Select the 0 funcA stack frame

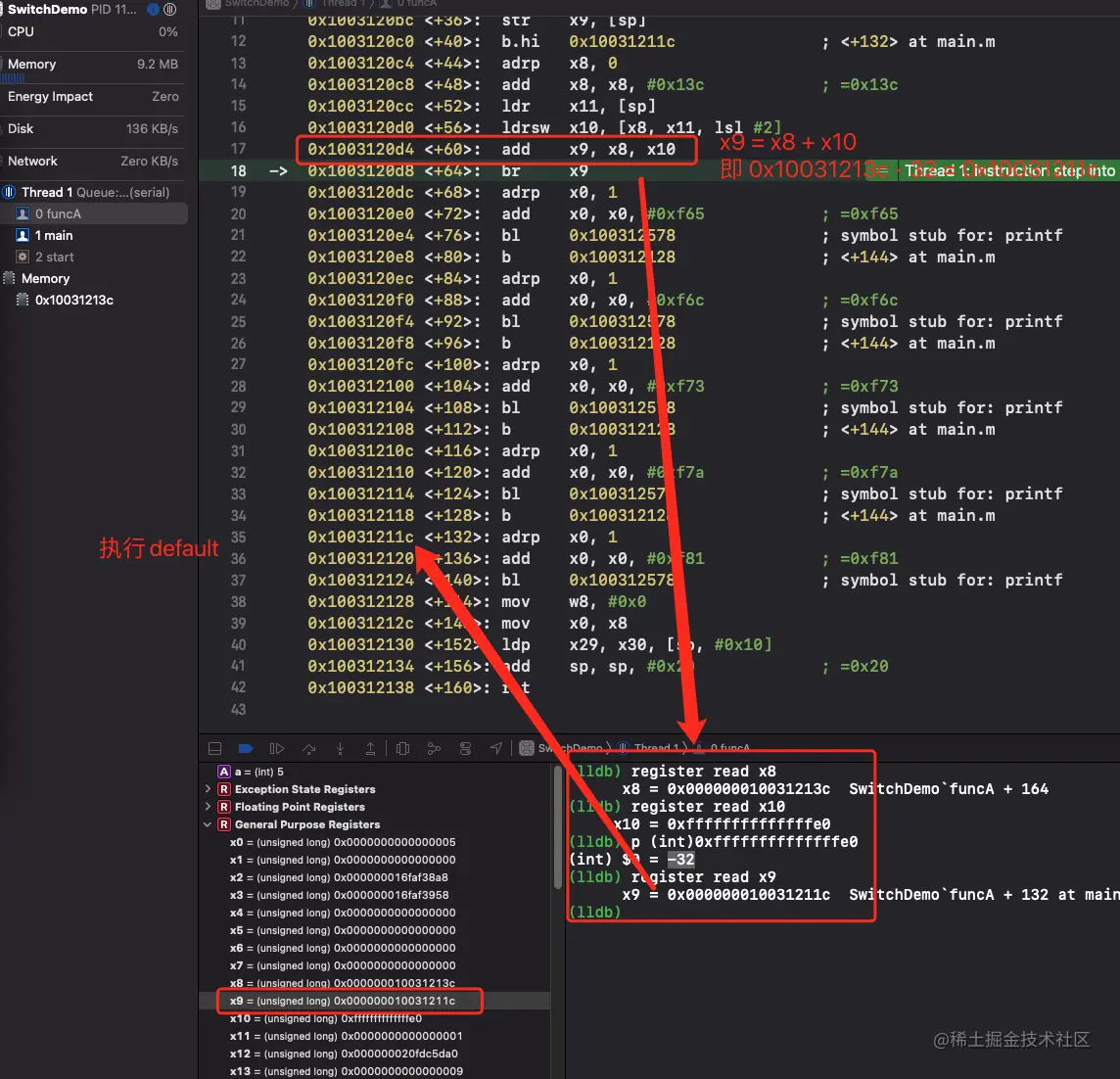(93, 213)
